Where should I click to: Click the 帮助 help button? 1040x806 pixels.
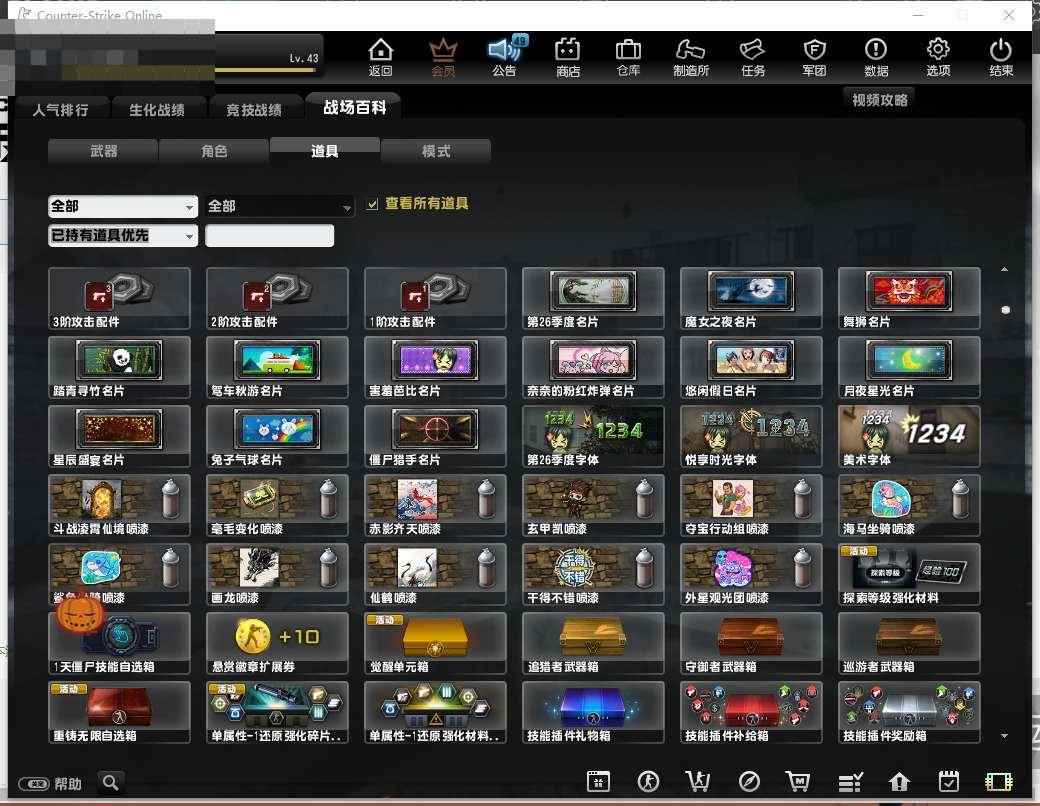(50, 784)
